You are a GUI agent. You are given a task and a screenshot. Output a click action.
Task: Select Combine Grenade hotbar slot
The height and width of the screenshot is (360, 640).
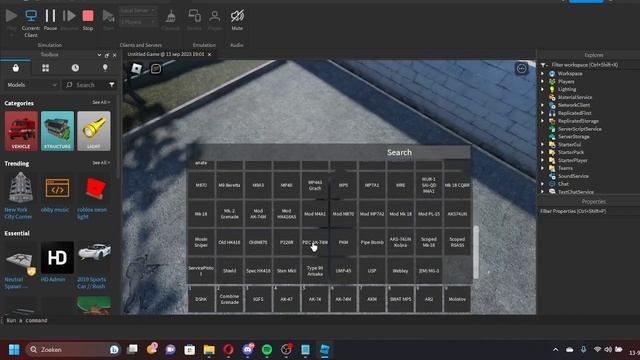[229, 299]
